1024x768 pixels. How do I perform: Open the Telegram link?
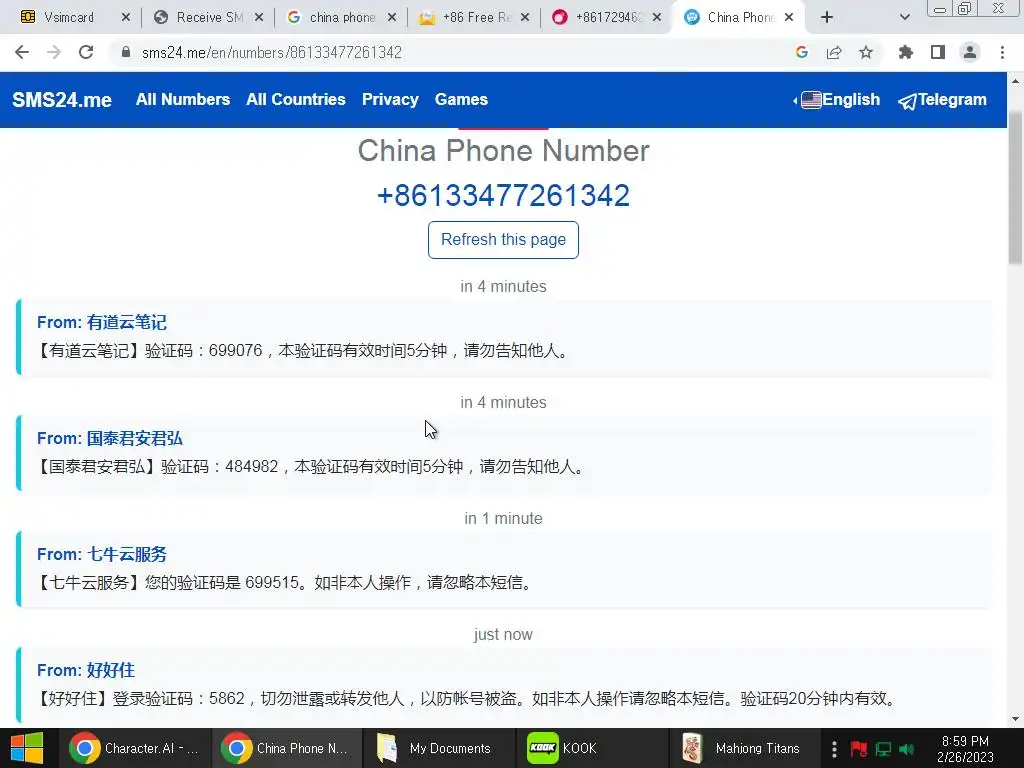(942, 100)
